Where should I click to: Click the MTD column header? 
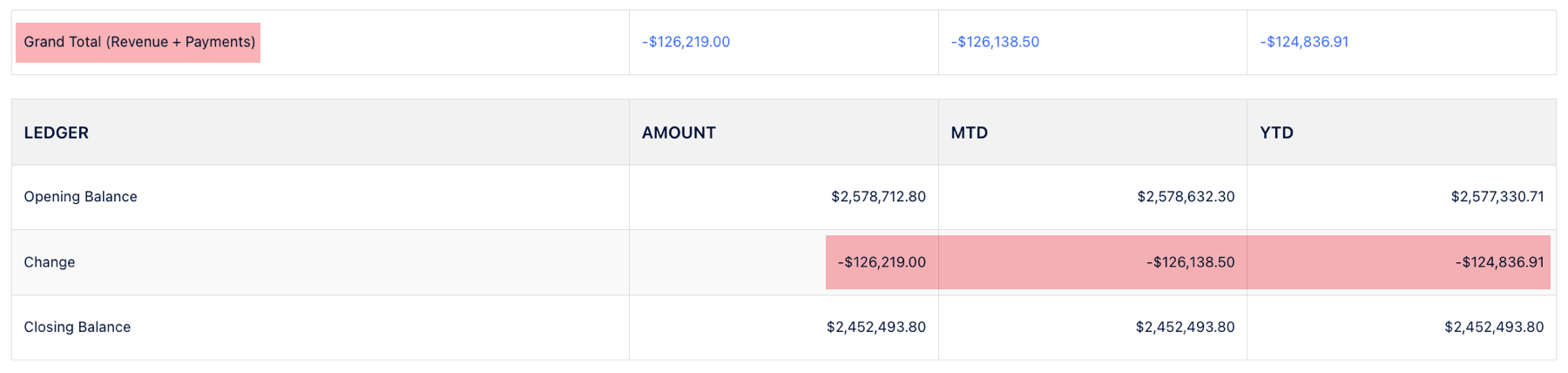click(x=969, y=132)
